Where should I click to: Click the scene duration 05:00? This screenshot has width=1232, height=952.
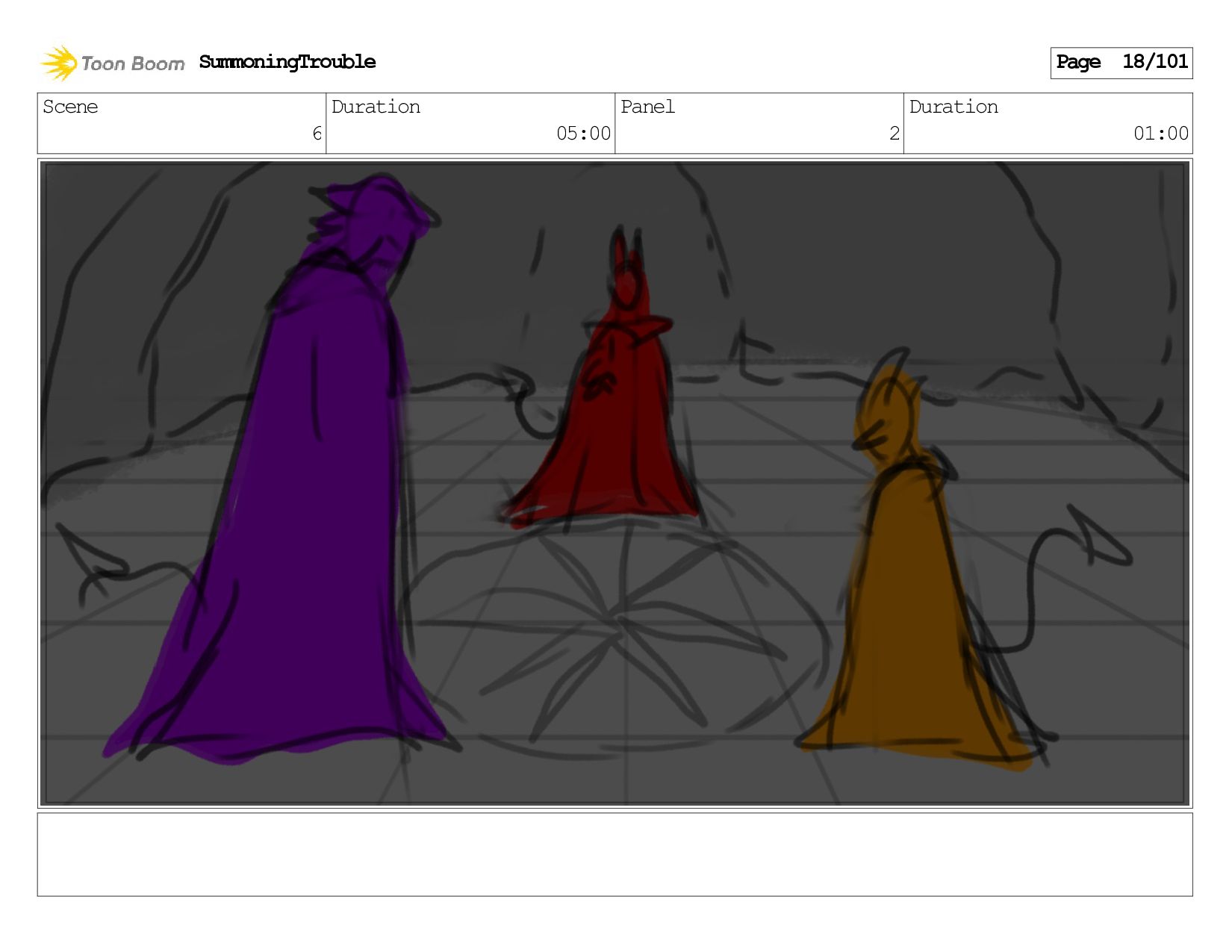pos(584,134)
